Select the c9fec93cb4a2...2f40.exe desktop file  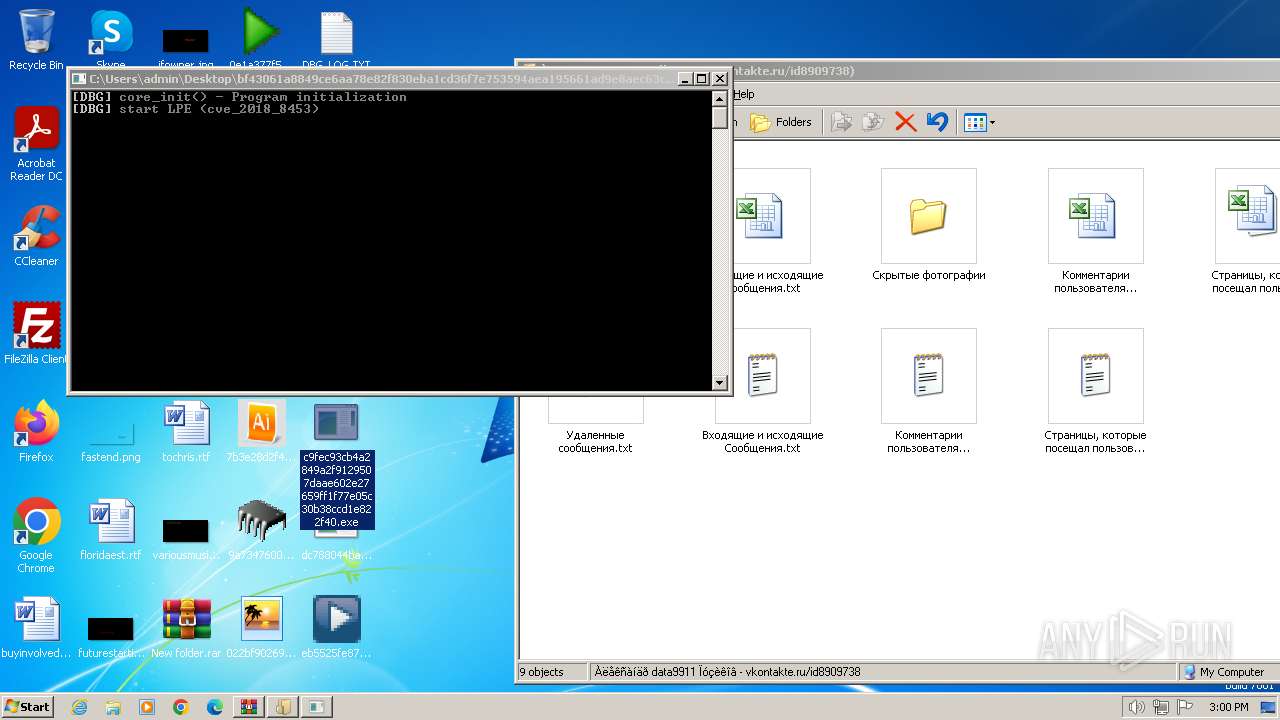(x=337, y=465)
